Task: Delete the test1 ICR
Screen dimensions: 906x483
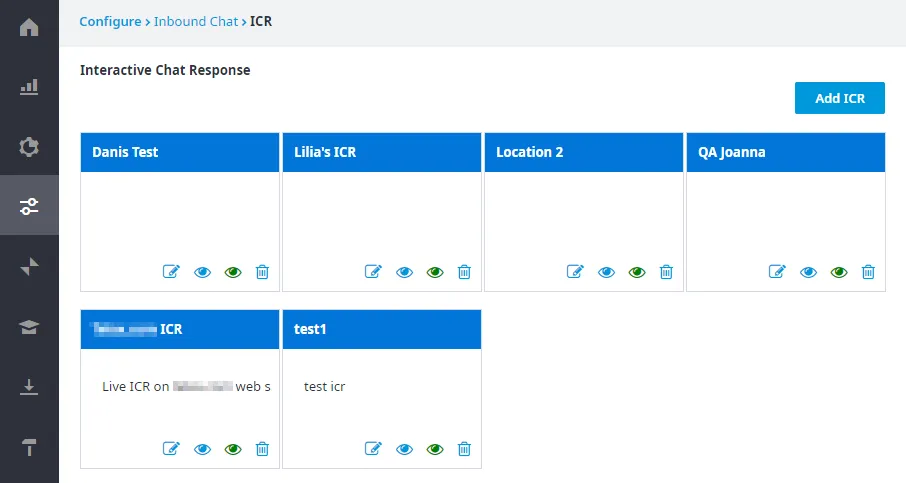Action: point(464,448)
